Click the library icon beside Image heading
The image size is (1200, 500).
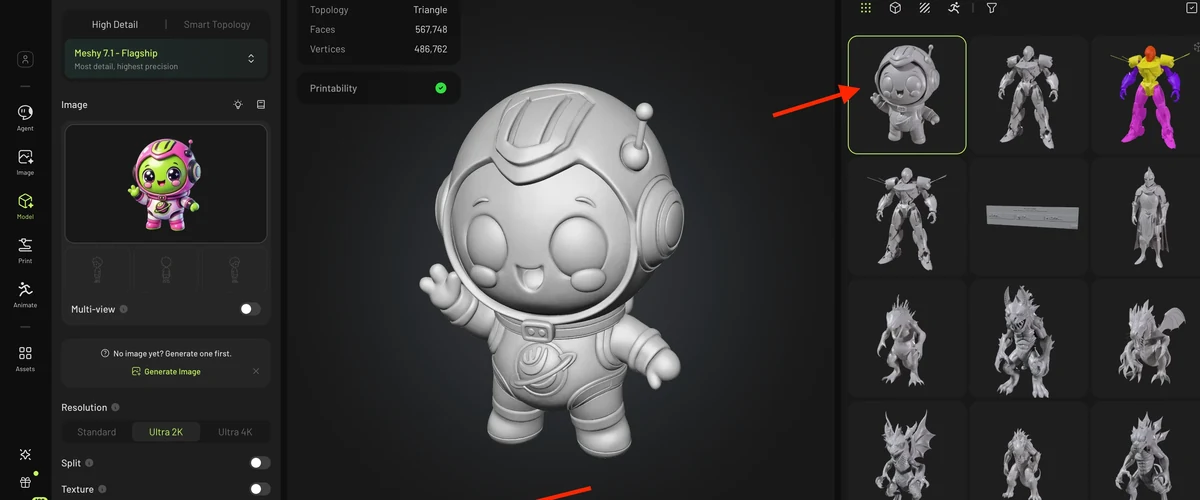[261, 104]
